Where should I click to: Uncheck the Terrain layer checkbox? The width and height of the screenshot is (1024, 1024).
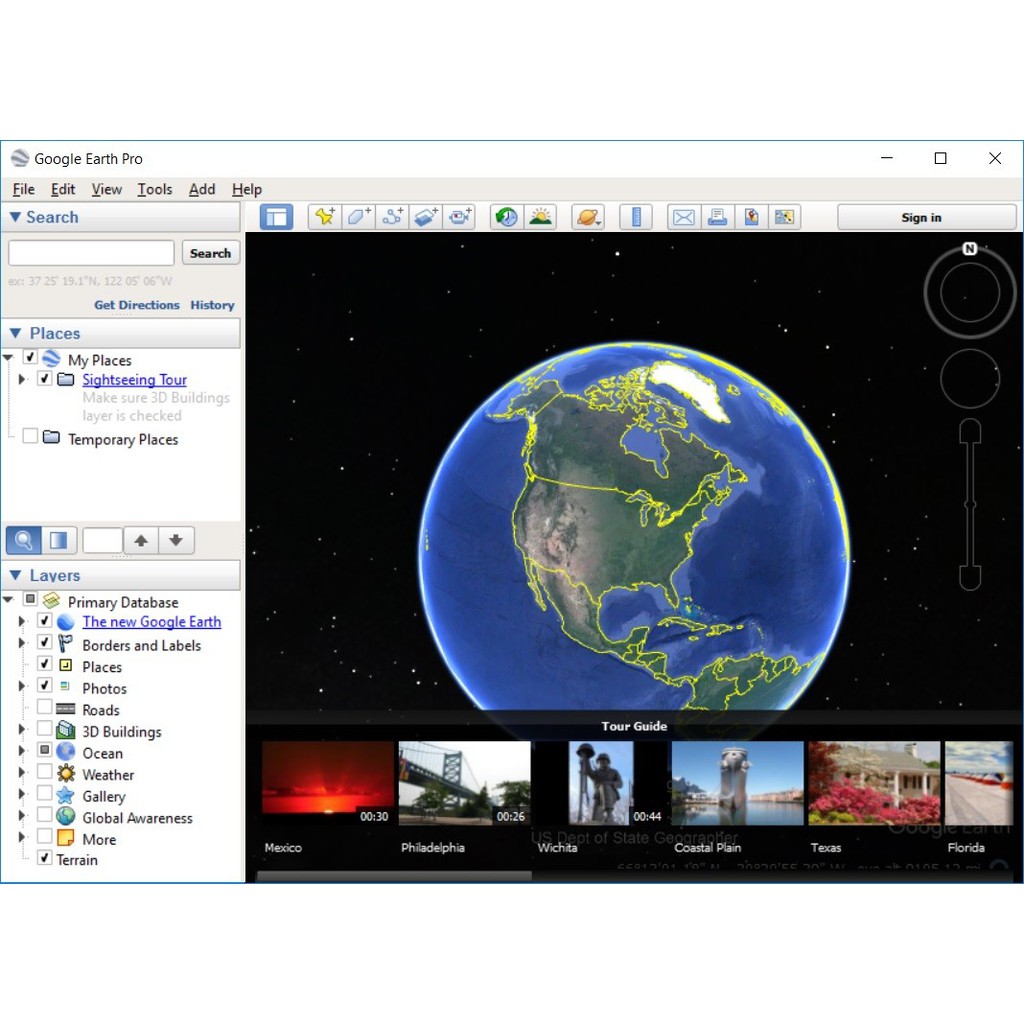[x=45, y=859]
